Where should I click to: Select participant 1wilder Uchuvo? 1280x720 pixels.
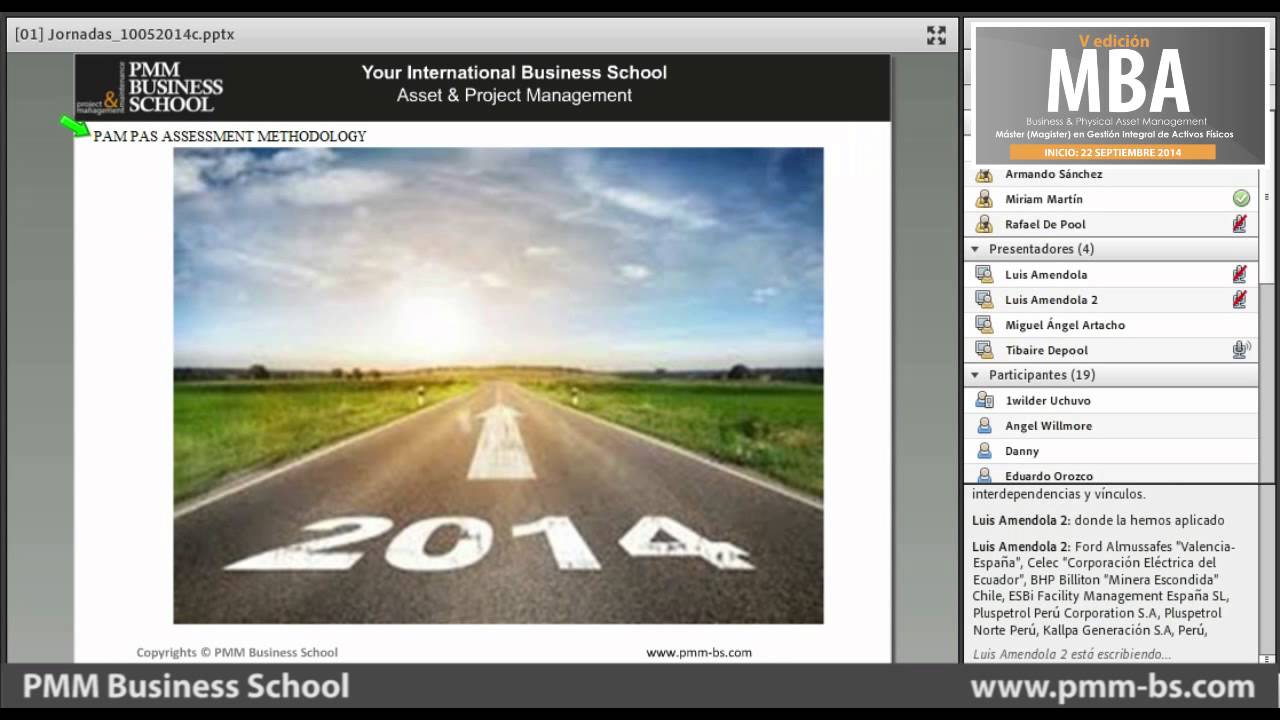pos(1111,400)
